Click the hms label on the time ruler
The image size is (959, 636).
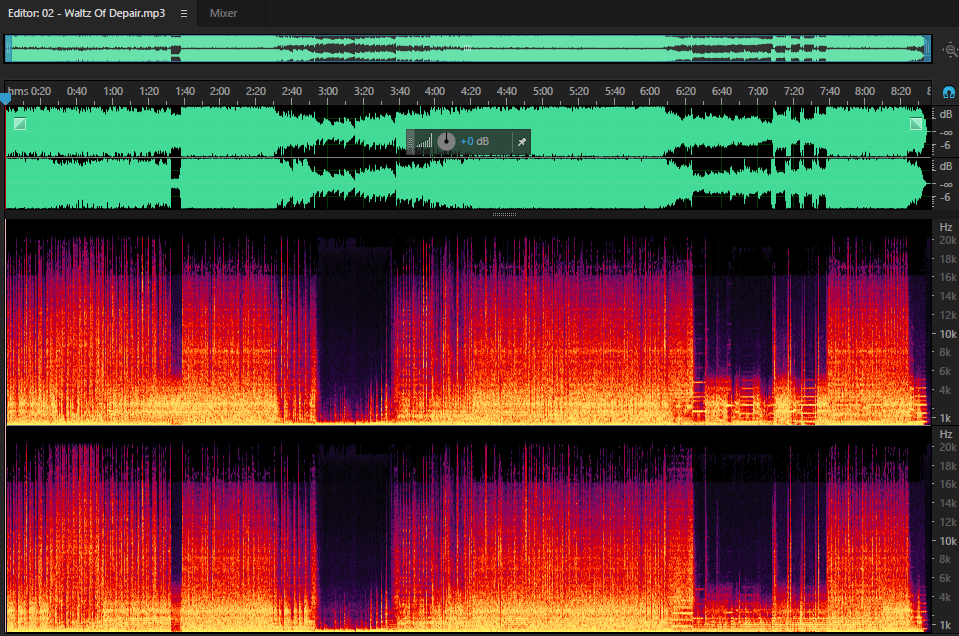[18, 91]
